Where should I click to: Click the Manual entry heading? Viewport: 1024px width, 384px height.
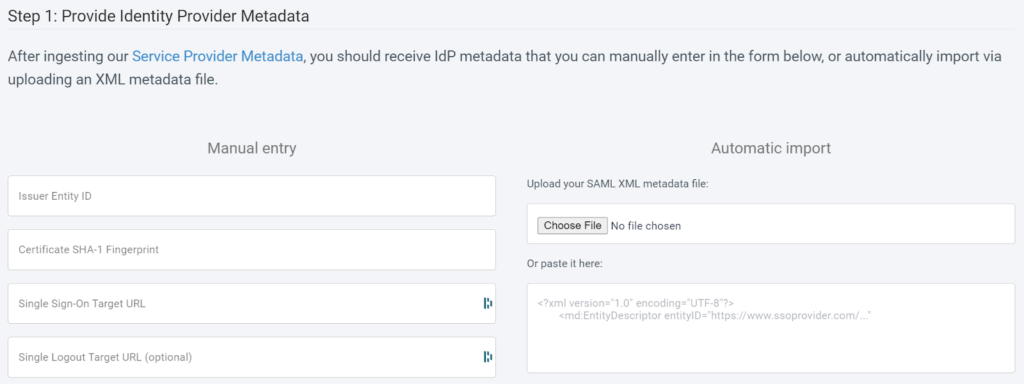[252, 149]
